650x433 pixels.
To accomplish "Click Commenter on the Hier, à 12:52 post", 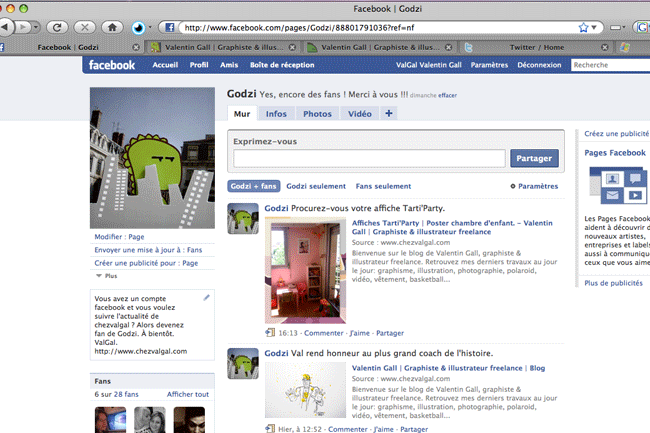I will (x=348, y=429).
